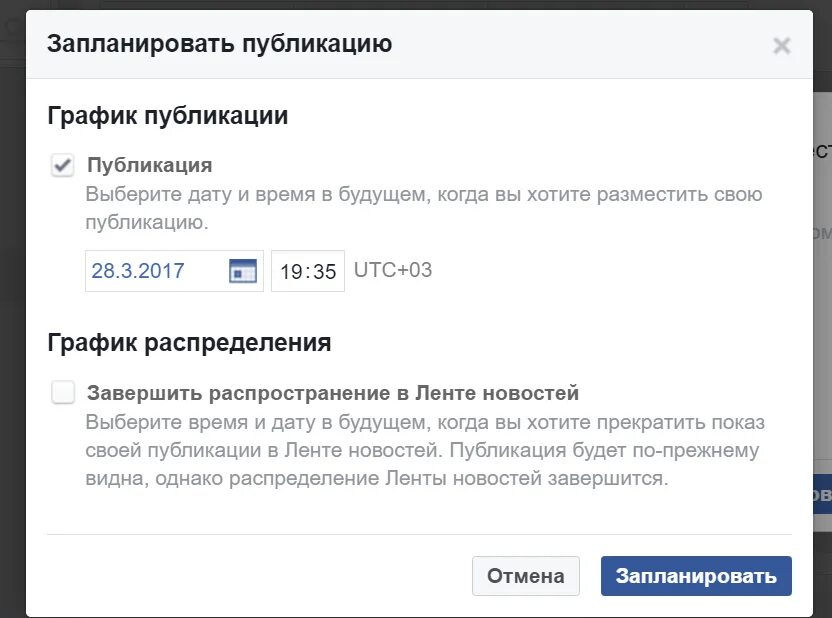Screen dimensions: 832x618
Task: Click the partially hidden blue button behind dialog
Action: point(822,494)
